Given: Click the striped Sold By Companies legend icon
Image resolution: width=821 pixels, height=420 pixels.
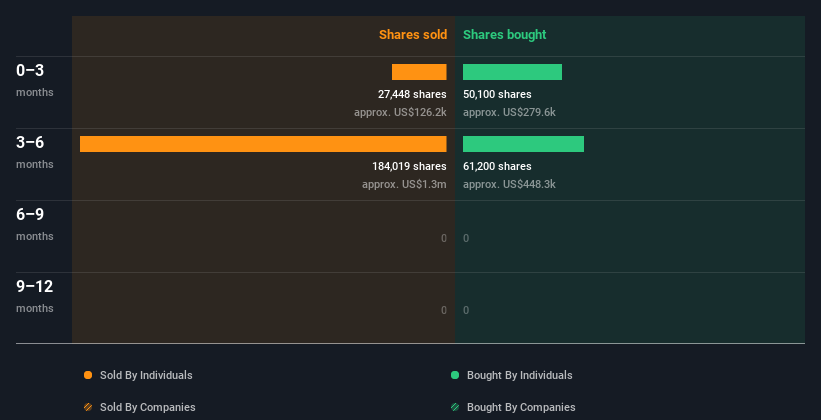Looking at the screenshot, I should (88, 407).
